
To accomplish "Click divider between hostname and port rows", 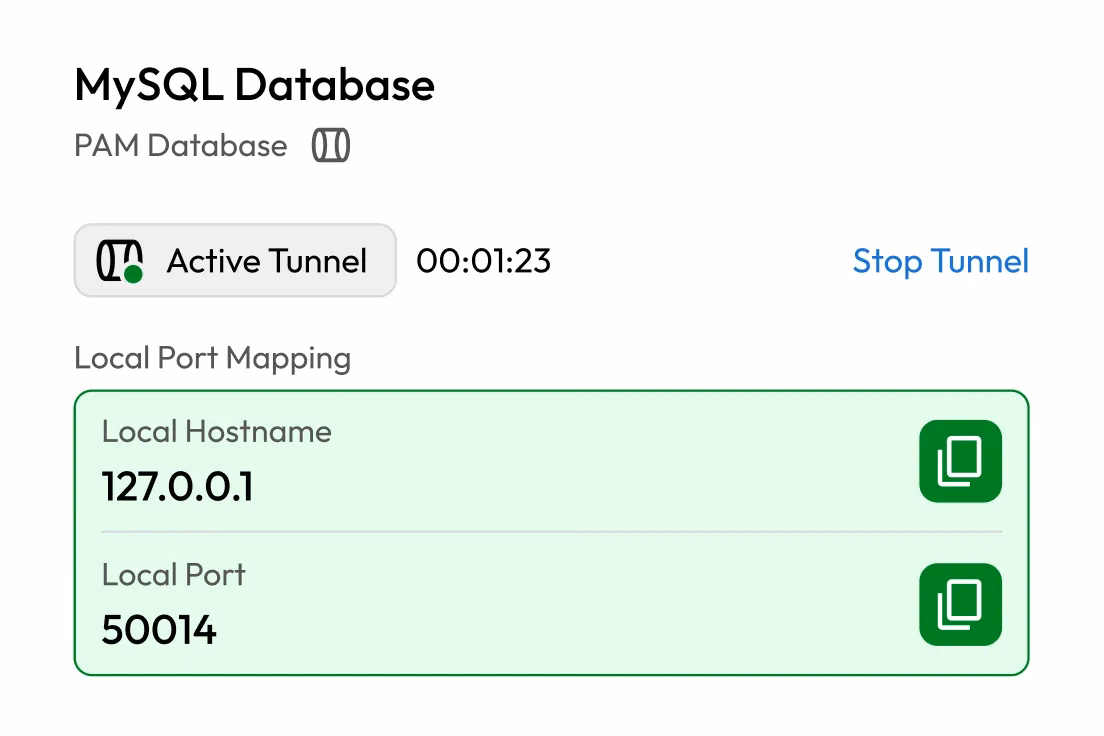I will pos(500,532).
